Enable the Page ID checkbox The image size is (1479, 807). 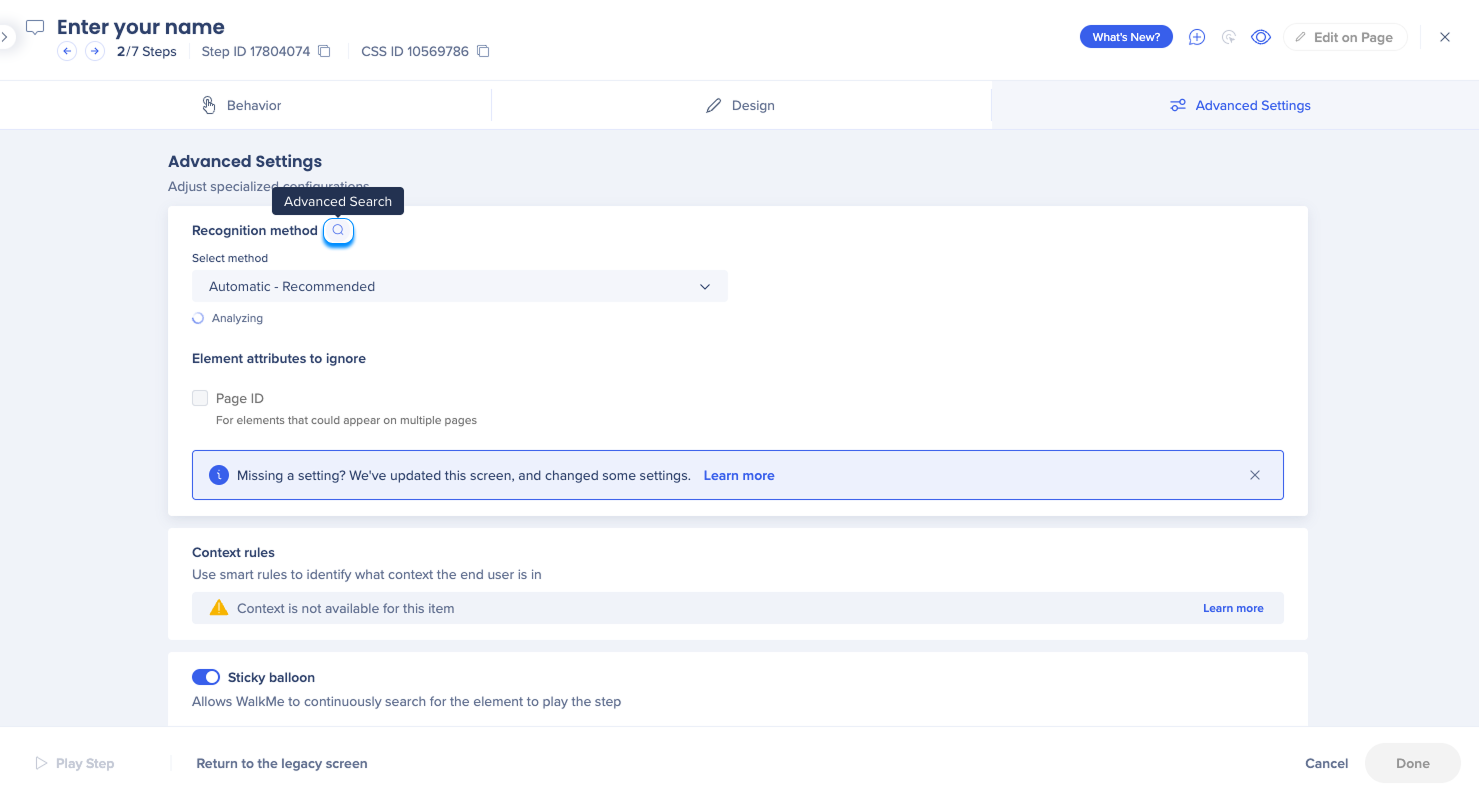click(200, 398)
